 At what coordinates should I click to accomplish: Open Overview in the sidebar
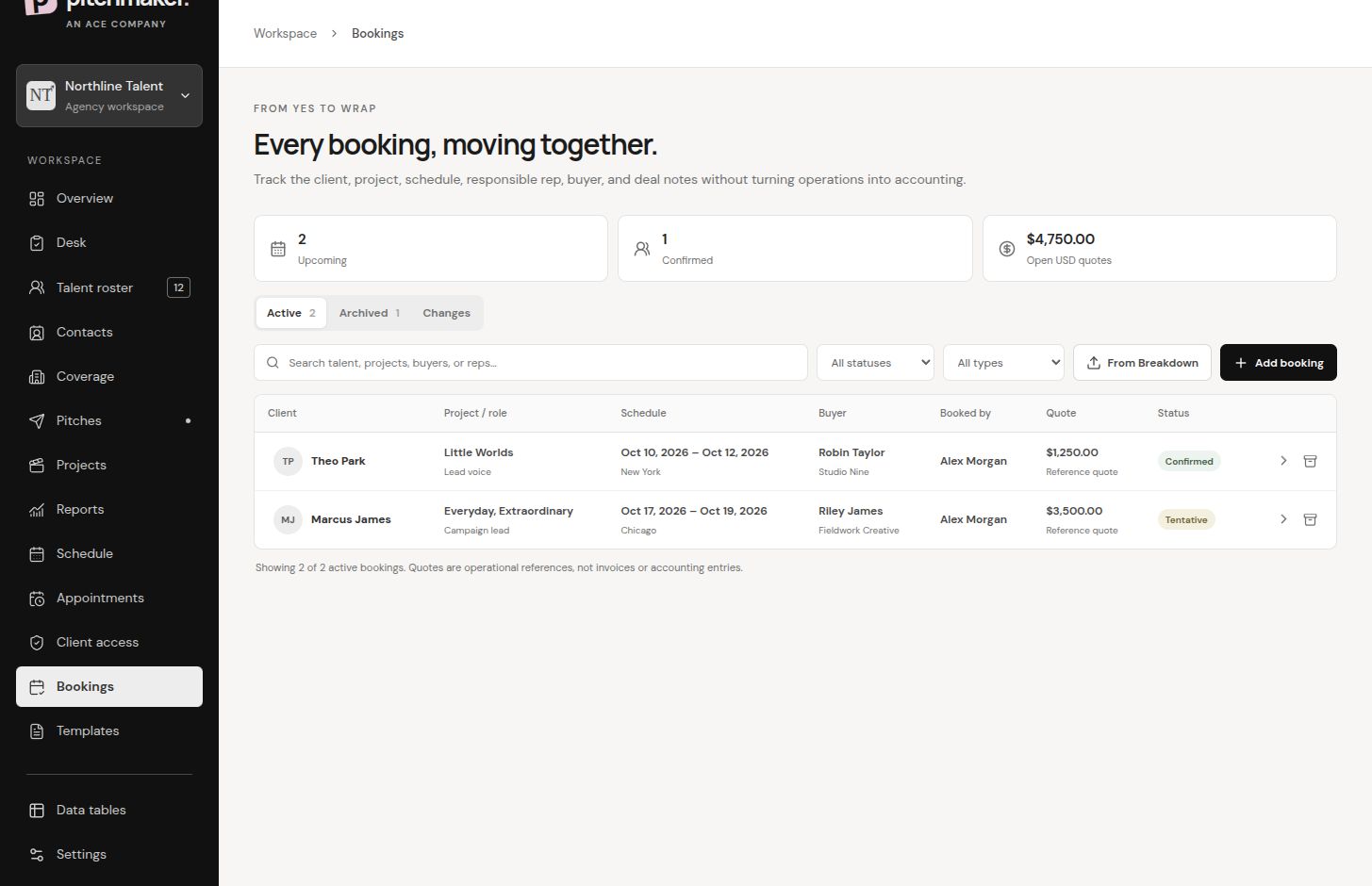(109, 199)
